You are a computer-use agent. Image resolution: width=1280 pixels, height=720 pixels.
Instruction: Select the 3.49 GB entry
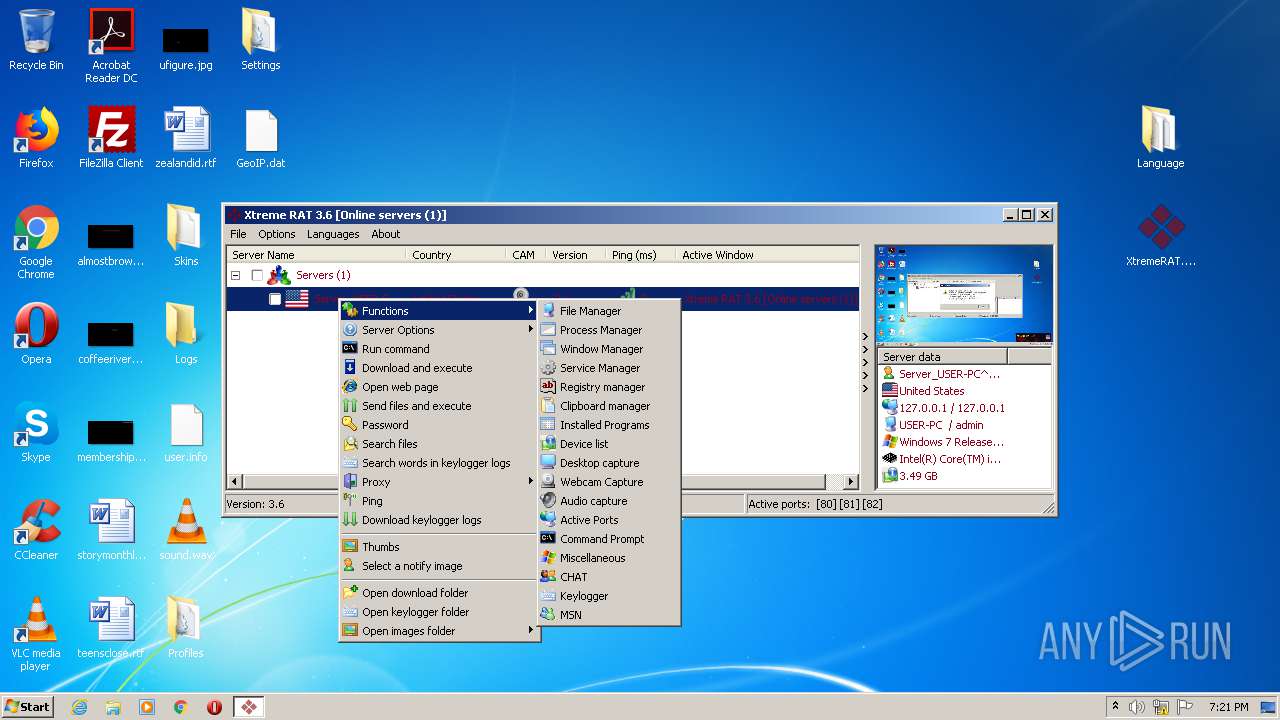918,476
